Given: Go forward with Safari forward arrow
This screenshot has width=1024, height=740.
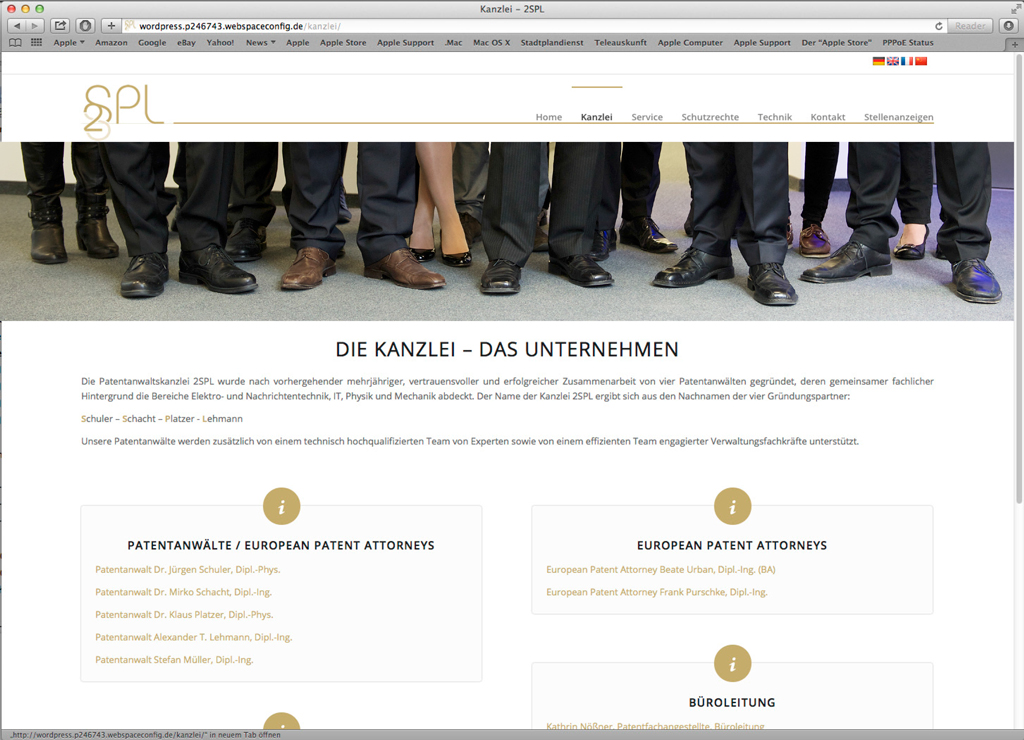Looking at the screenshot, I should [x=35, y=25].
